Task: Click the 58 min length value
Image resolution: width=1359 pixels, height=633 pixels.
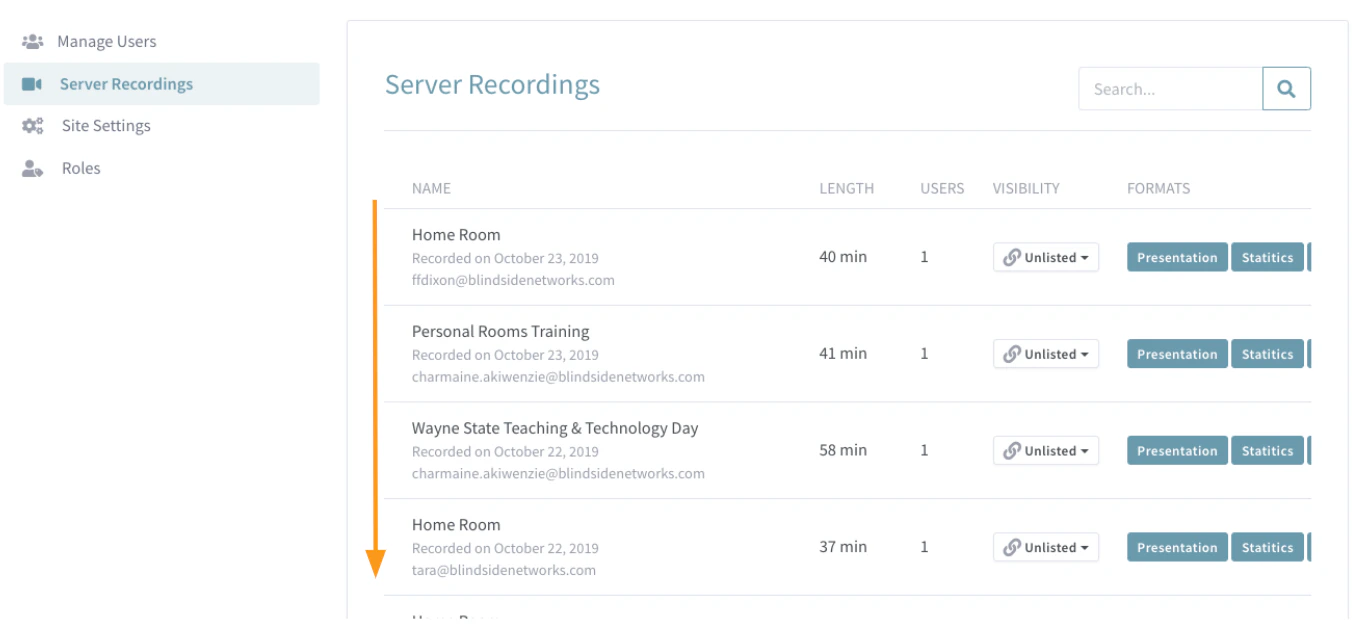Action: tap(843, 450)
